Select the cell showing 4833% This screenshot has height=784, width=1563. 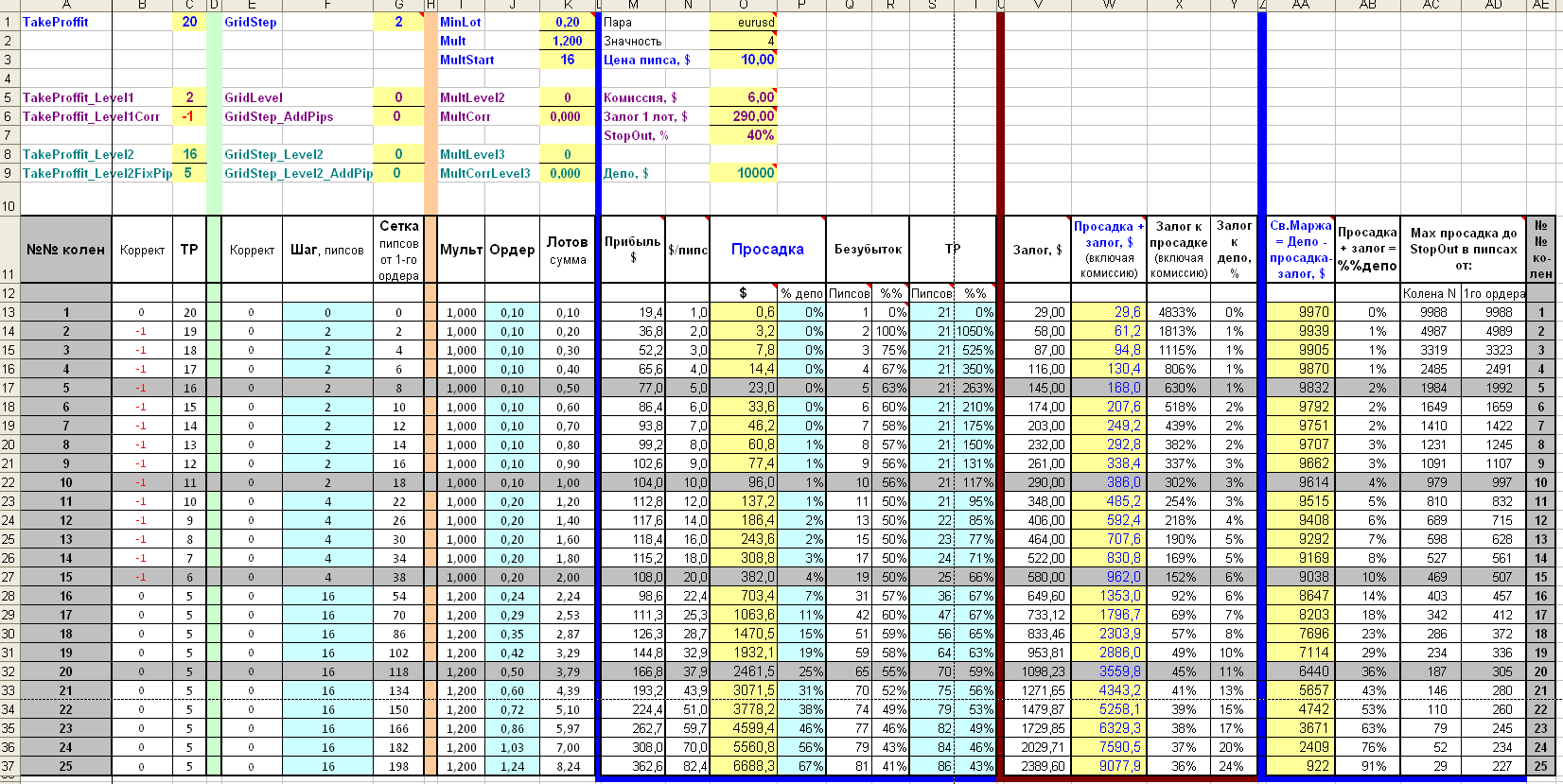(1178, 312)
